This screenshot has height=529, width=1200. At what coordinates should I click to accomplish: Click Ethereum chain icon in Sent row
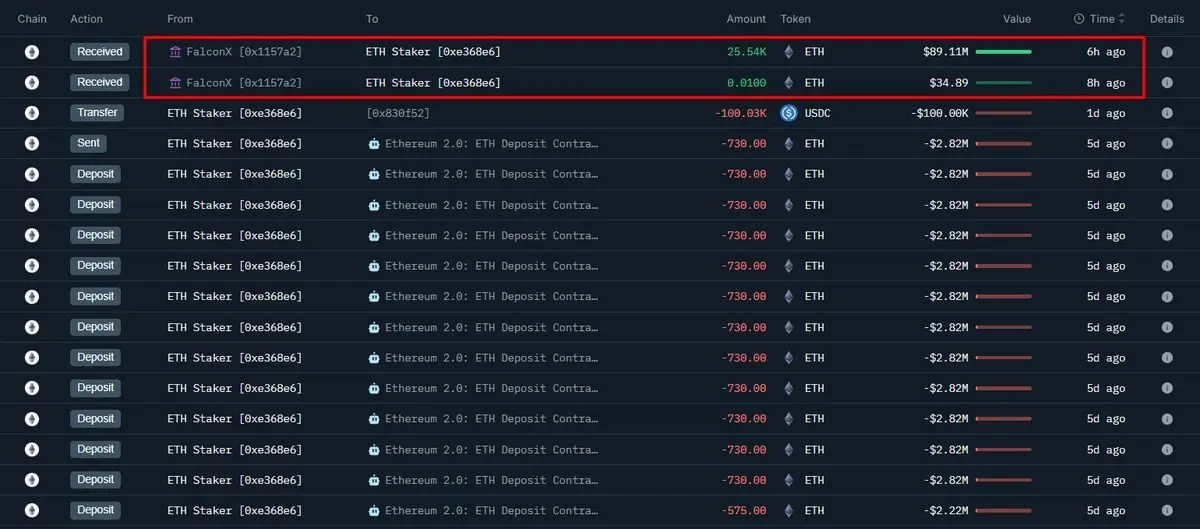pos(32,144)
